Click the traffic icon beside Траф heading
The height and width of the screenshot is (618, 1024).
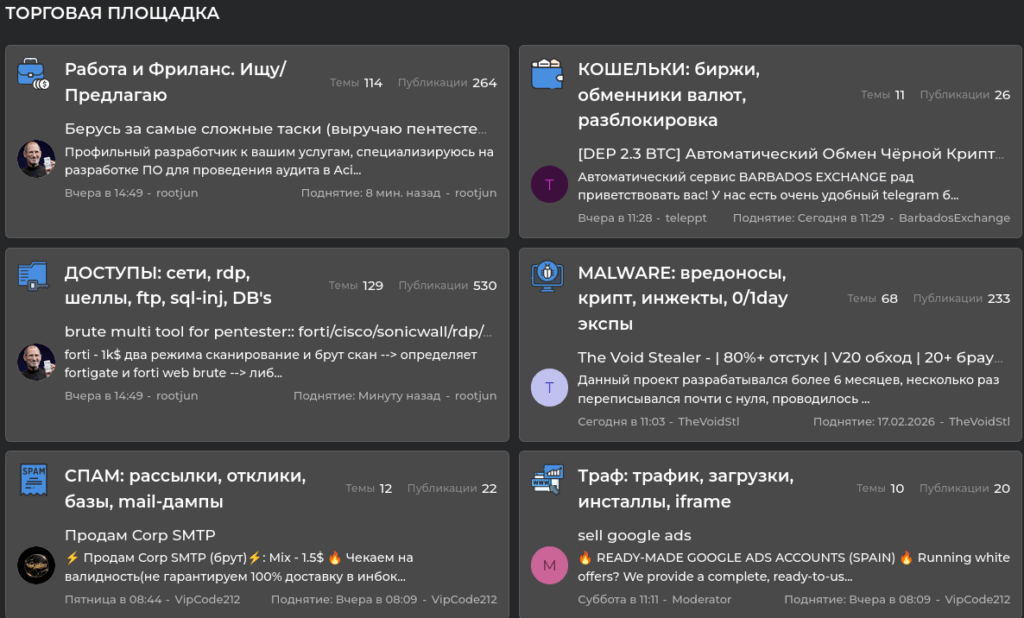(x=547, y=479)
